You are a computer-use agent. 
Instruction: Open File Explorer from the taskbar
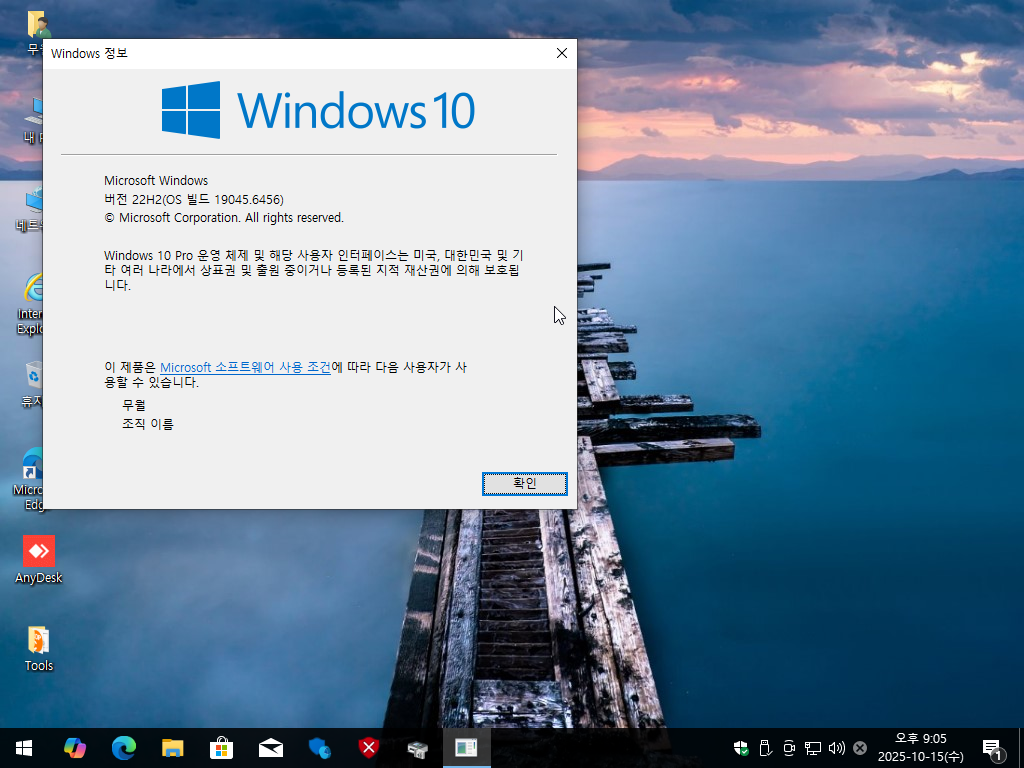pyautogui.click(x=172, y=748)
